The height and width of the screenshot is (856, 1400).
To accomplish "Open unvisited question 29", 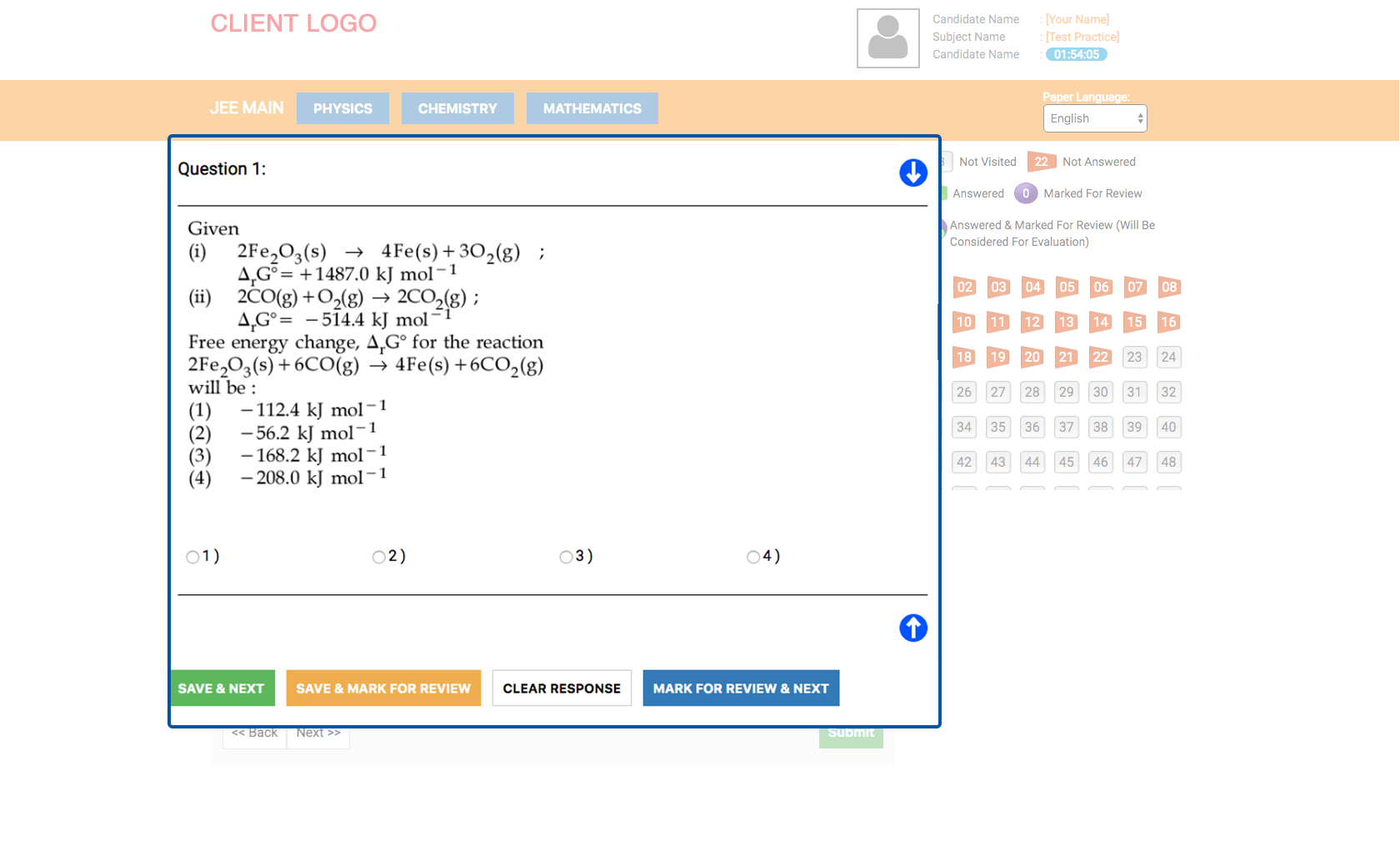I will [1067, 392].
